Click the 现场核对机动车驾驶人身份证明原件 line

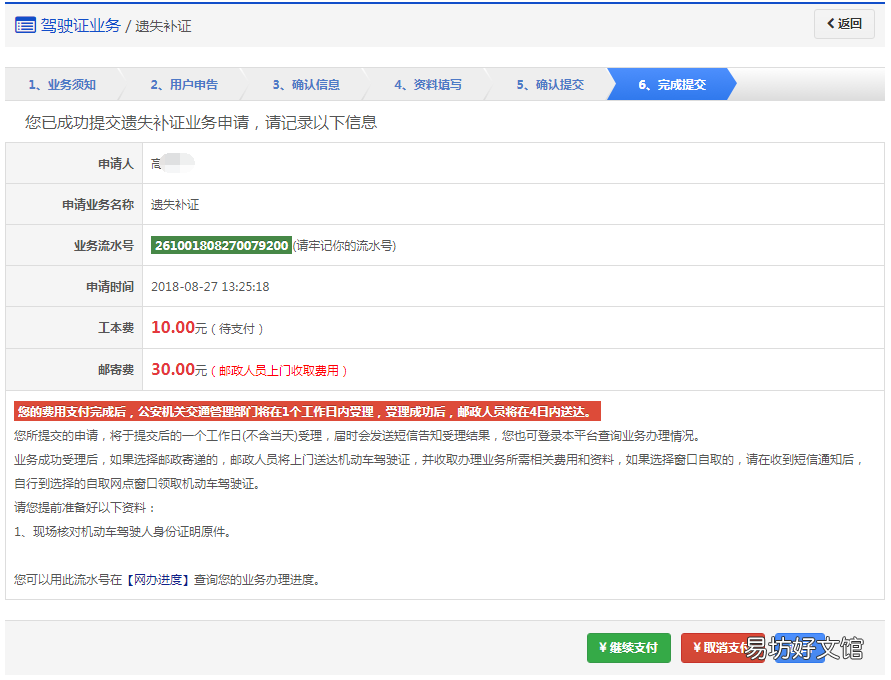click(x=122, y=532)
